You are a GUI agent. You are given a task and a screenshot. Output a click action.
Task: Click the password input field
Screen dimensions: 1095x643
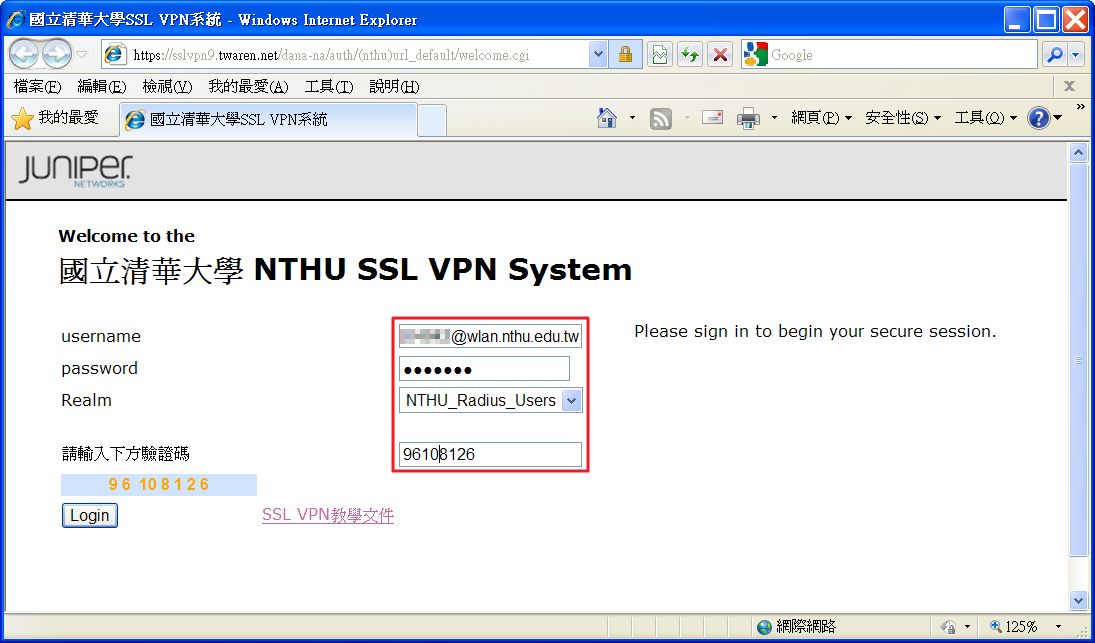point(484,369)
